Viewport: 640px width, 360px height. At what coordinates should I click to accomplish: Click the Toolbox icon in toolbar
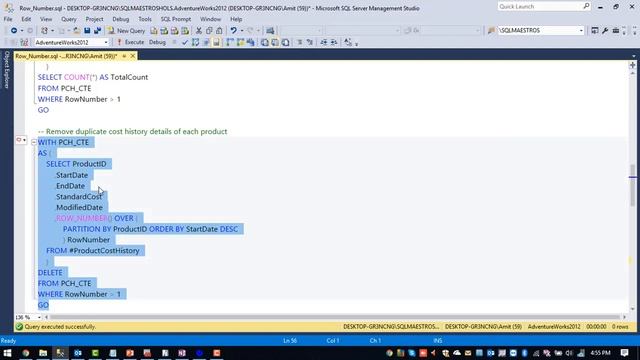(616, 31)
